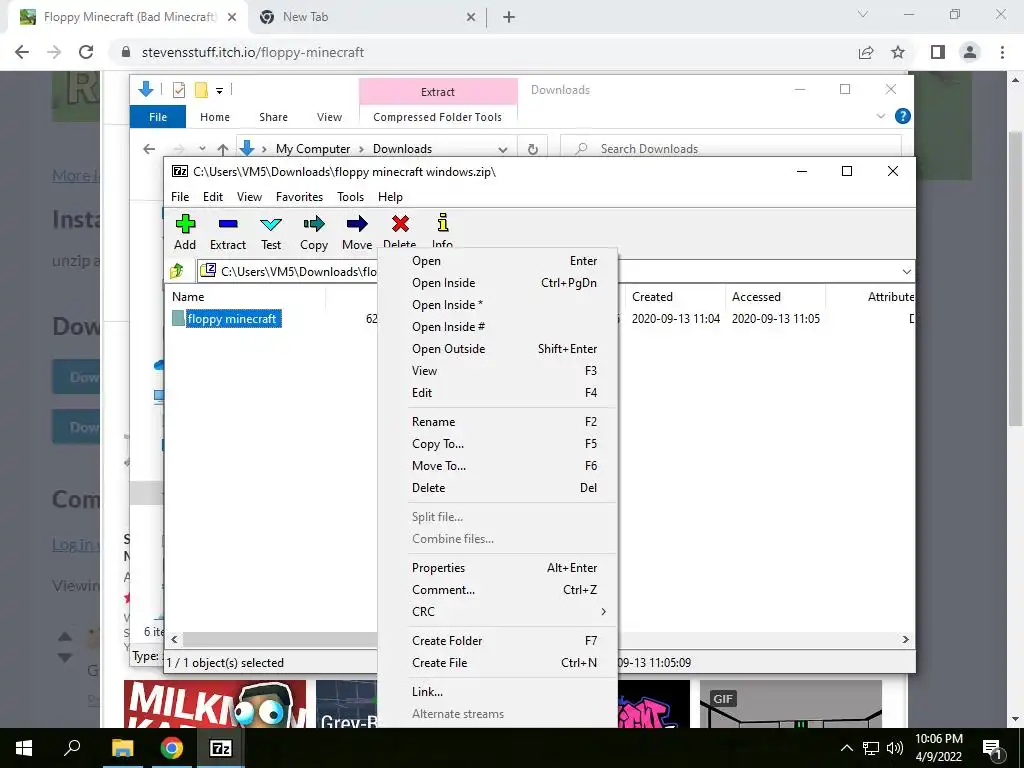Open File Explorer from the taskbar
The height and width of the screenshot is (768, 1024).
[x=122, y=748]
